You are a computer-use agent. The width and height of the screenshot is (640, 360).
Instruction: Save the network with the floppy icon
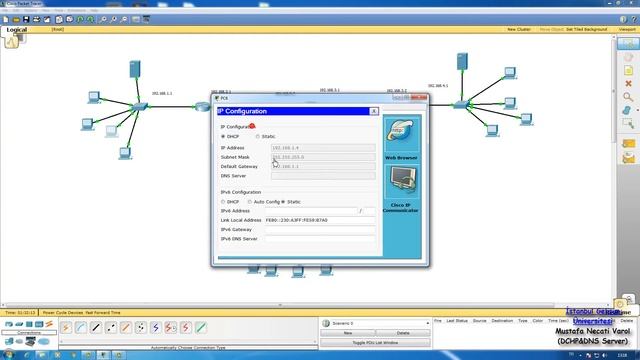[26, 20]
